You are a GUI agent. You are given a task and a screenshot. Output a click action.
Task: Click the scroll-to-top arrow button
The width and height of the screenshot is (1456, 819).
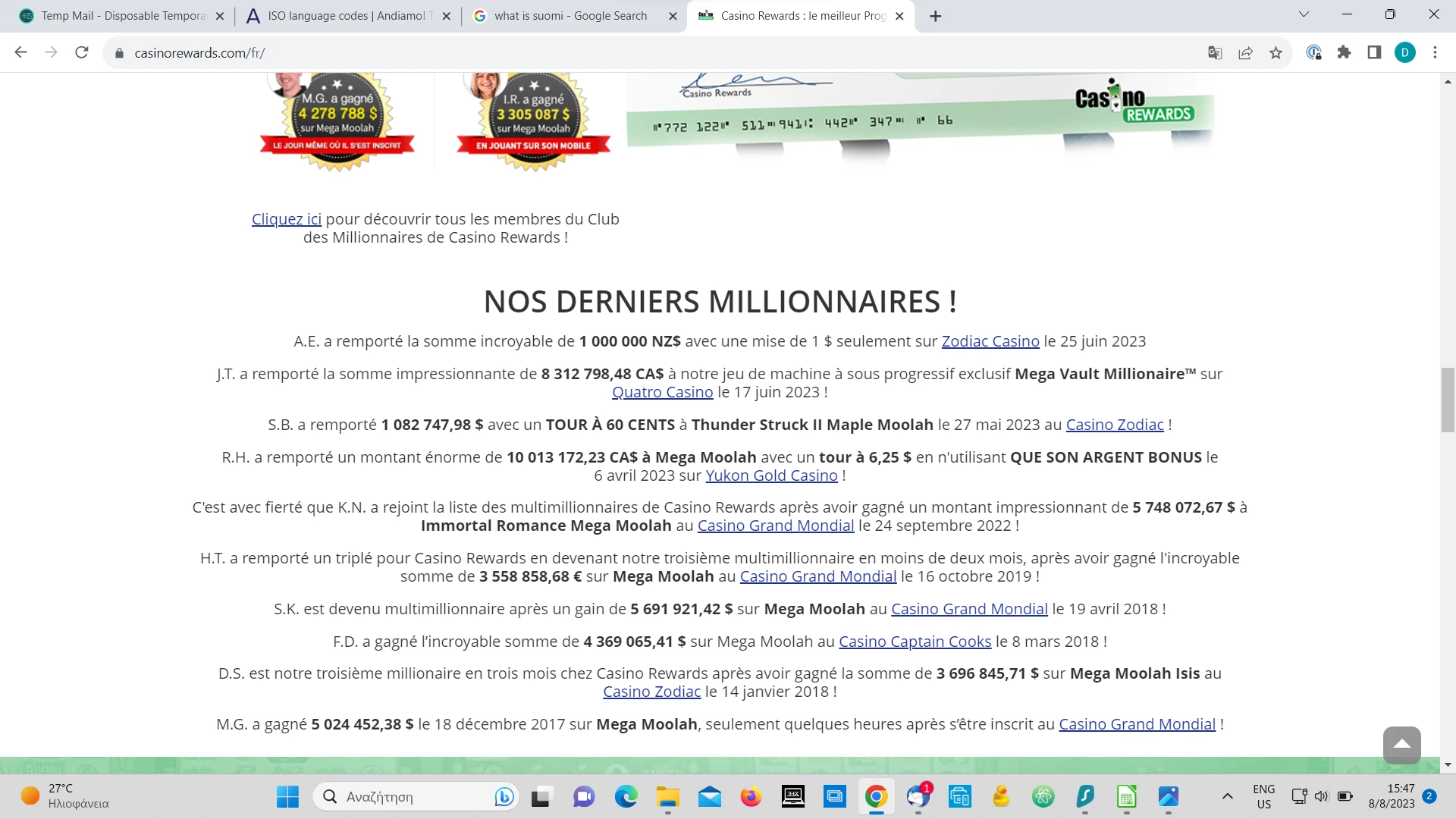tap(1401, 745)
